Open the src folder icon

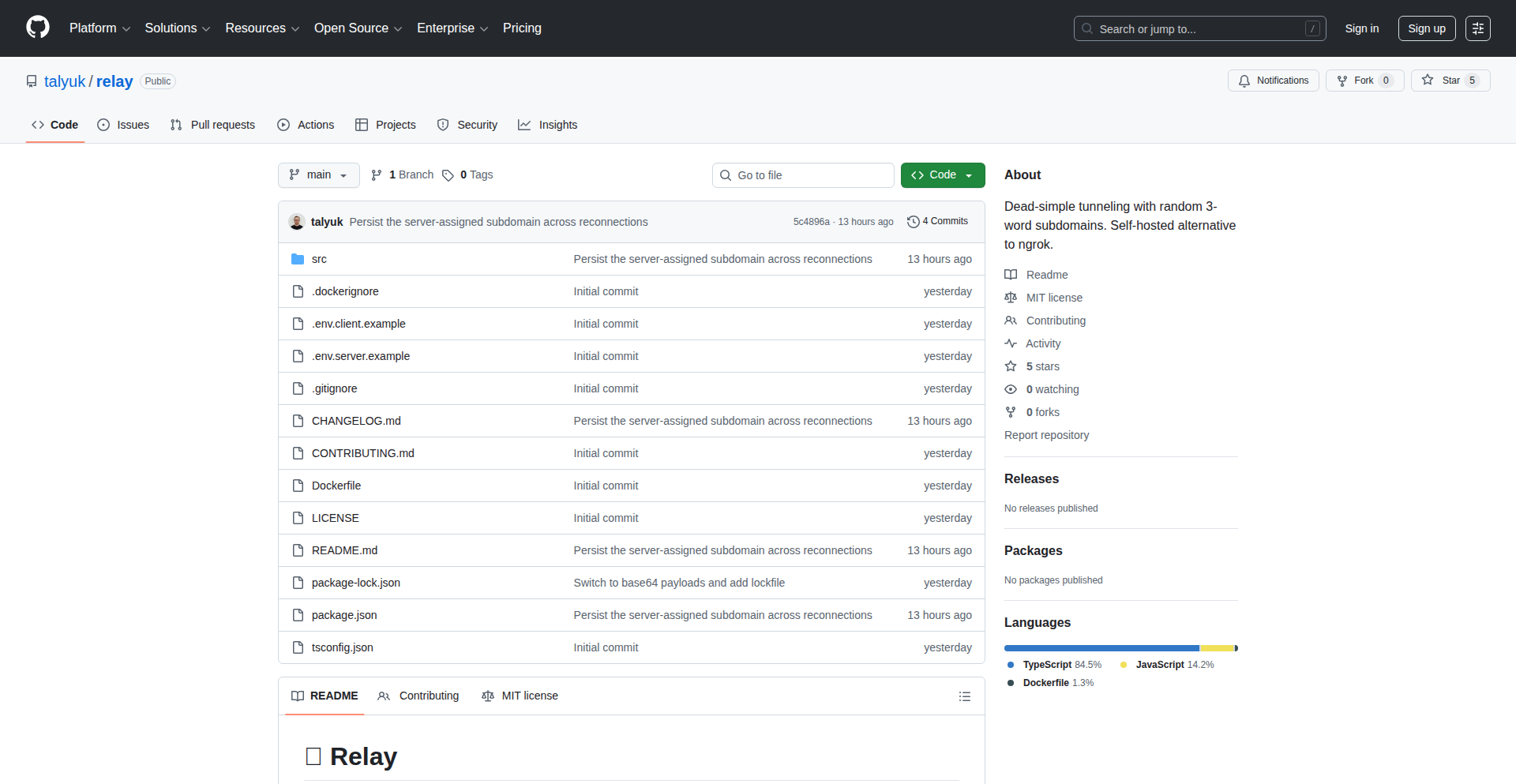click(298, 258)
